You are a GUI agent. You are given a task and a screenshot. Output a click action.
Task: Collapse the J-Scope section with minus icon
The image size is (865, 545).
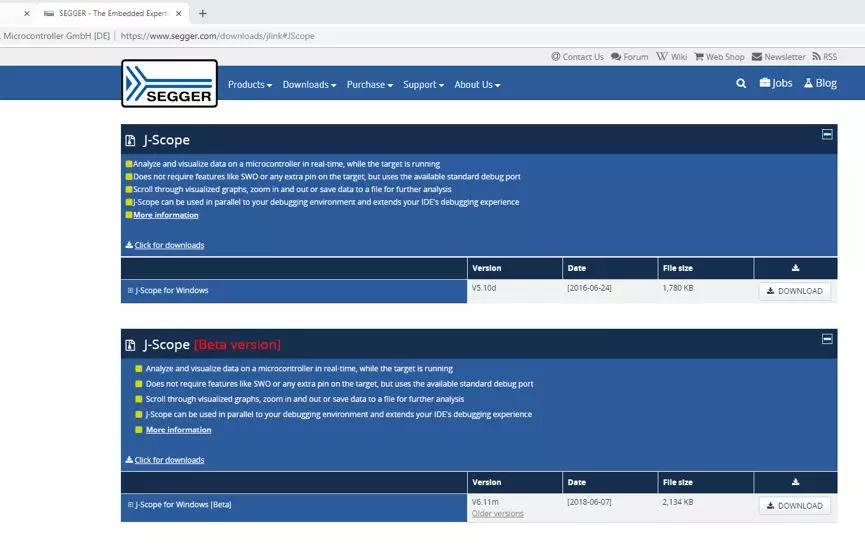point(827,134)
